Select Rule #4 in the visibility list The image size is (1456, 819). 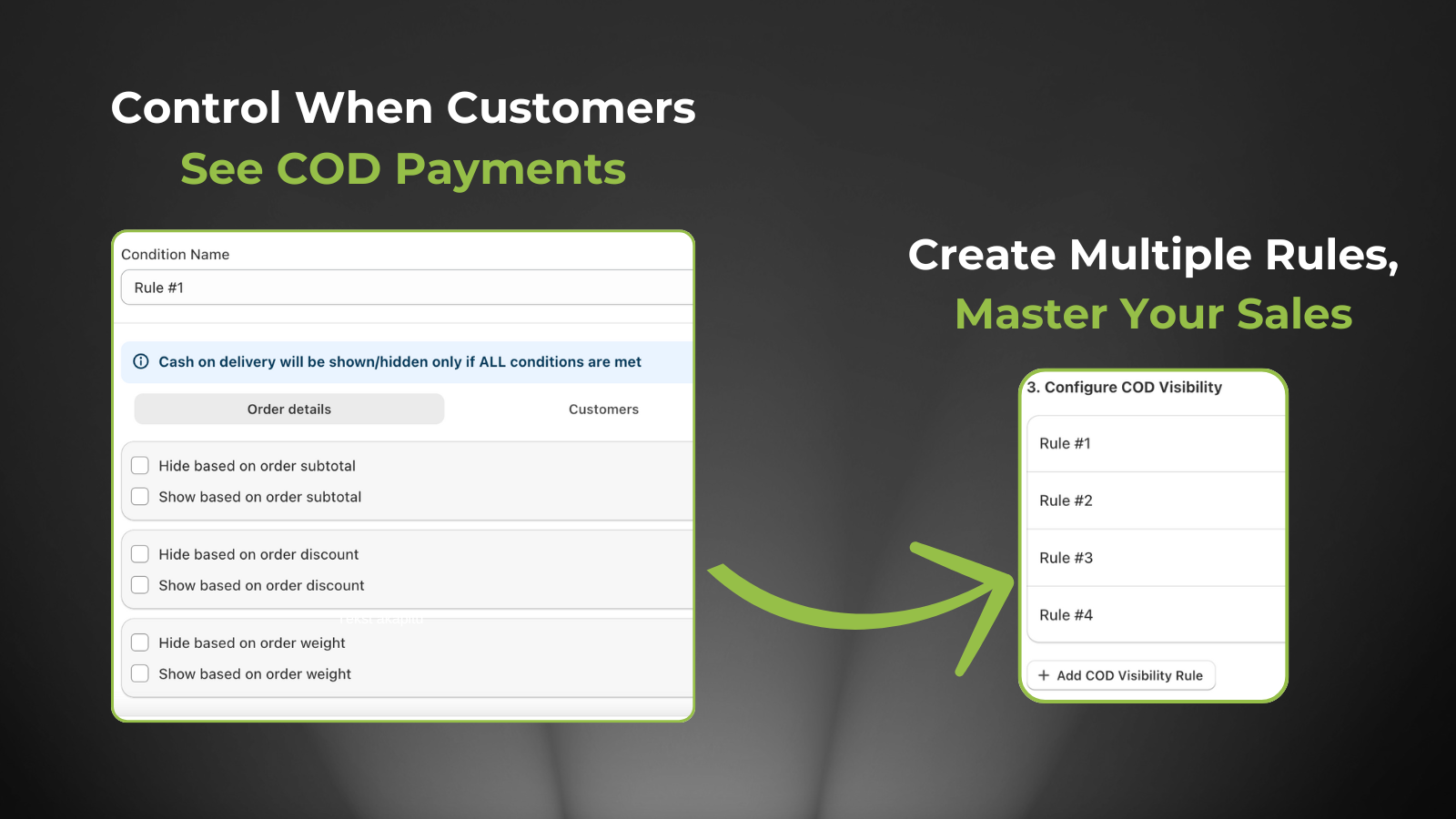(1156, 615)
